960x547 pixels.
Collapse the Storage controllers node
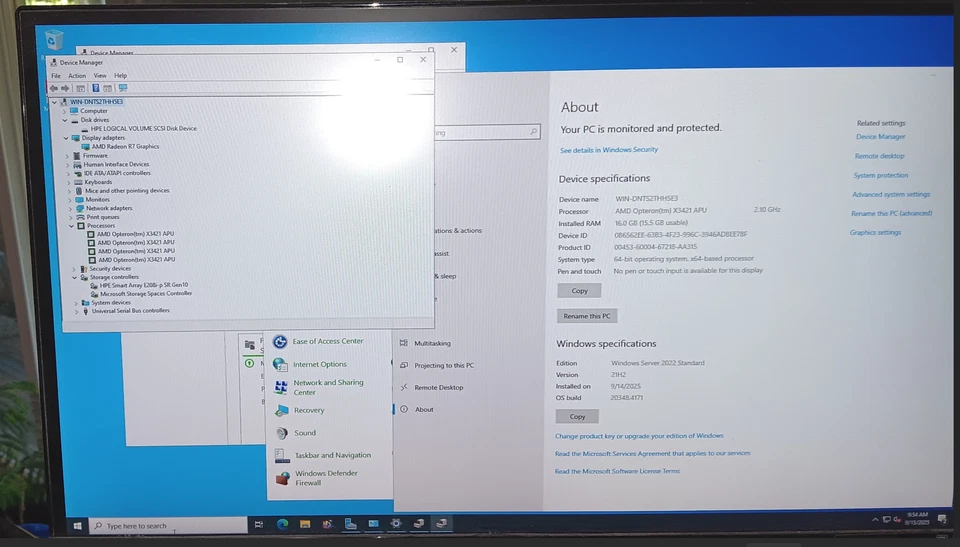tap(74, 277)
